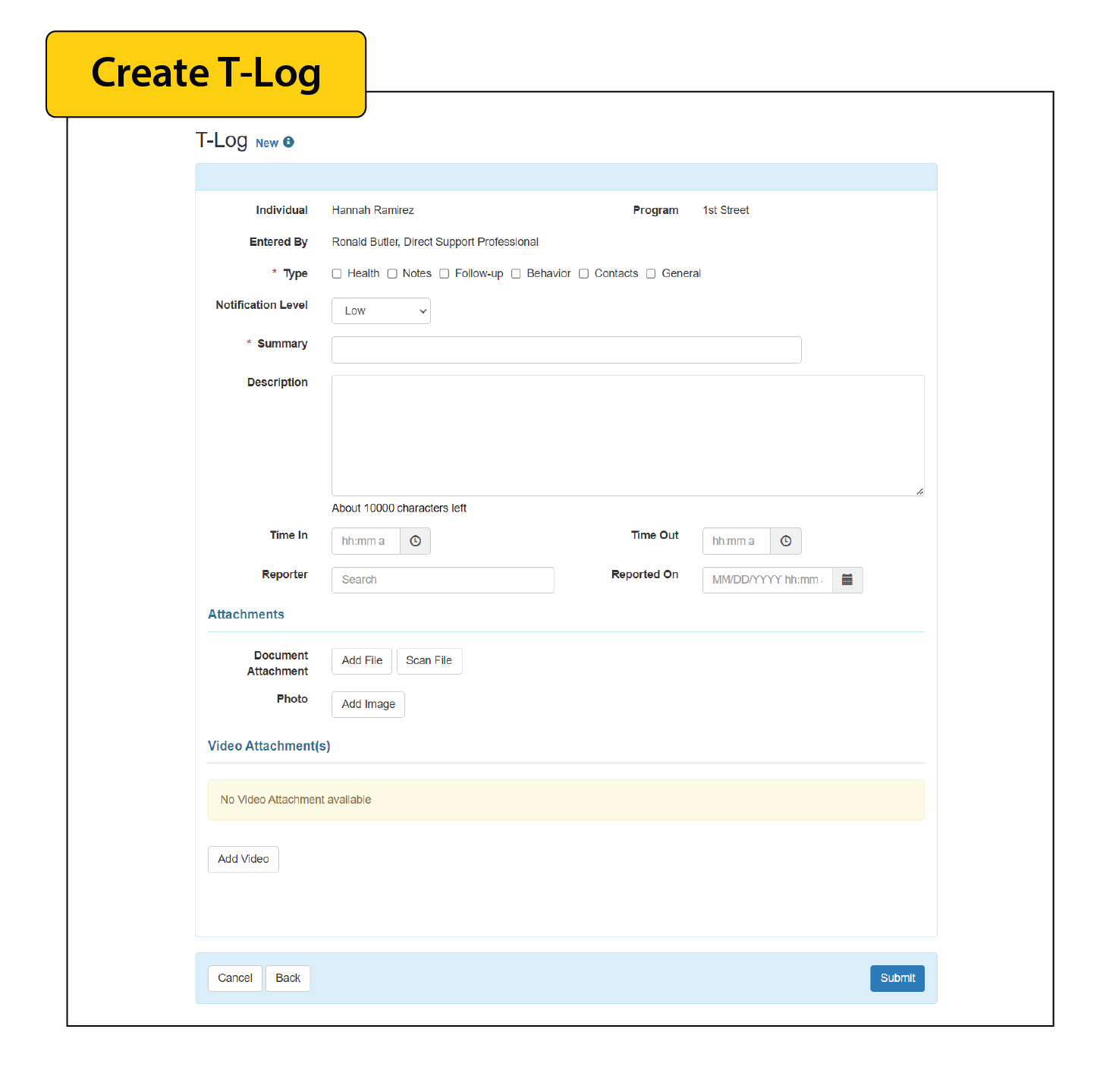Enable the Behavior type checkbox
Viewport: 1103px width, 1092px height.
pyautogui.click(x=516, y=273)
